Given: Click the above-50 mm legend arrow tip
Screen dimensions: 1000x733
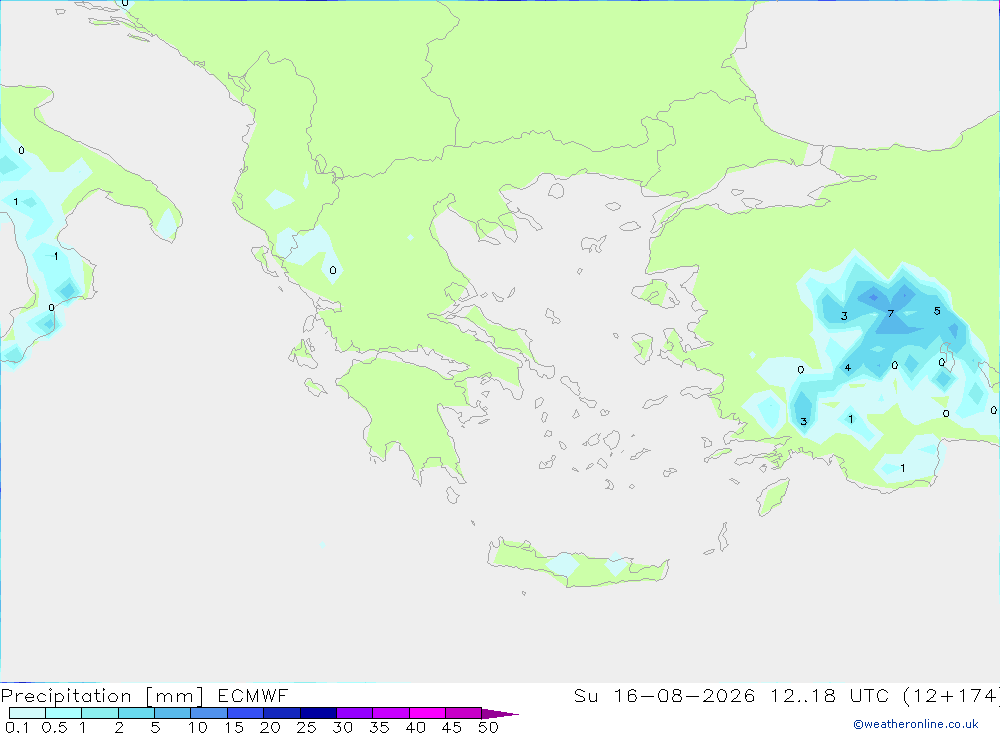Looking at the screenshot, I should coord(501,713).
